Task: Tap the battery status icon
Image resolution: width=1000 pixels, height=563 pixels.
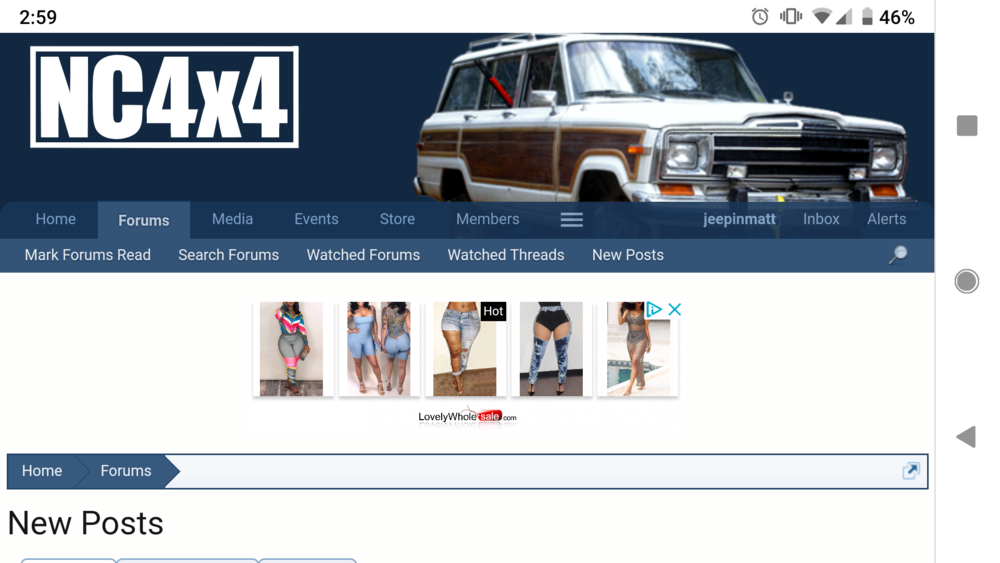Action: [x=867, y=17]
